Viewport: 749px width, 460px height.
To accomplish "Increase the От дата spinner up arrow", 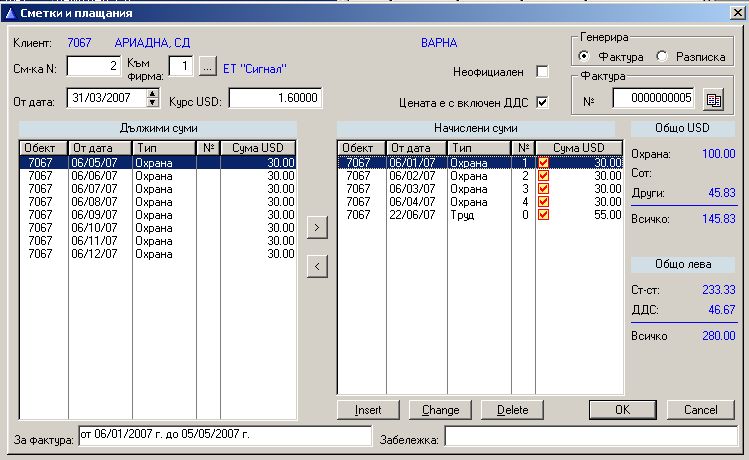I will (152, 94).
